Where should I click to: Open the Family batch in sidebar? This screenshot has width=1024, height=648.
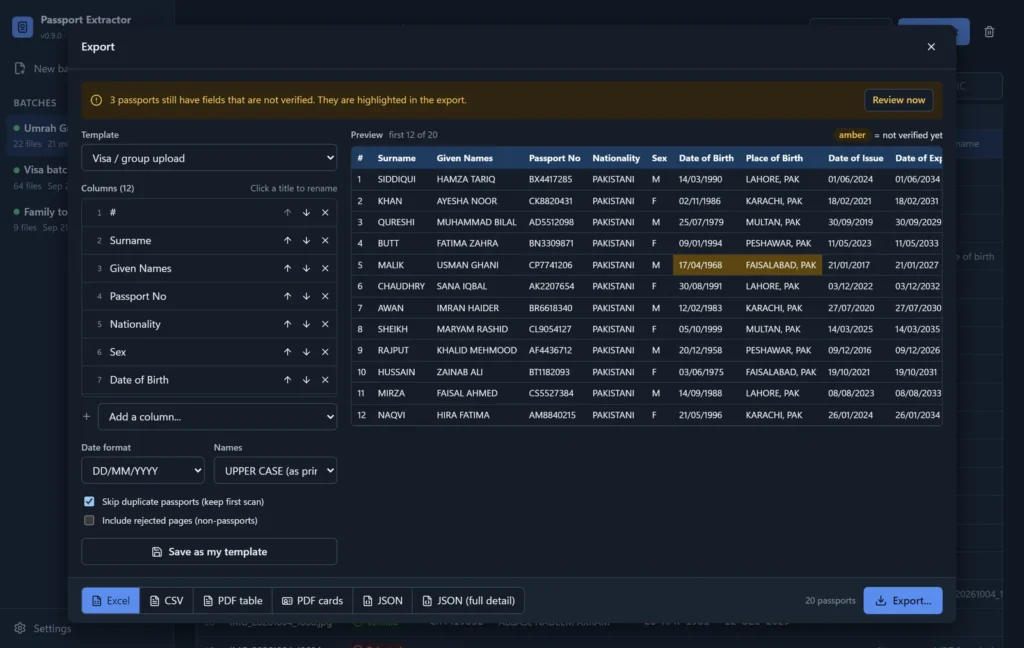(39, 219)
